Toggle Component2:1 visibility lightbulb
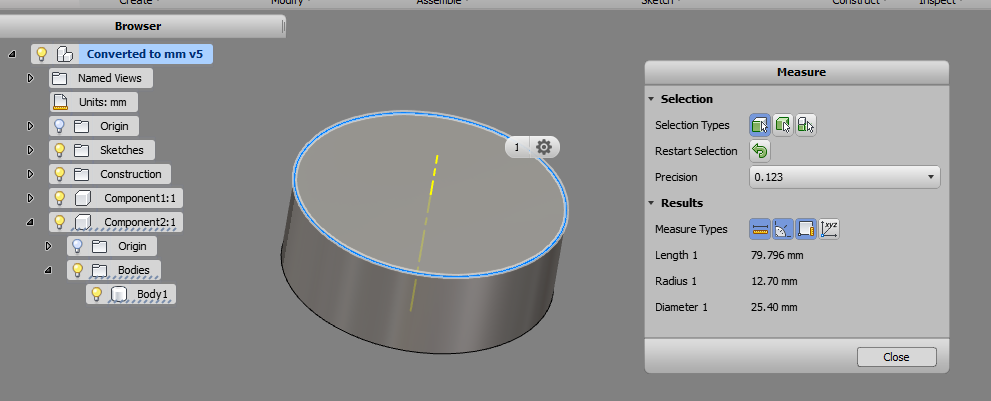 click(x=59, y=222)
